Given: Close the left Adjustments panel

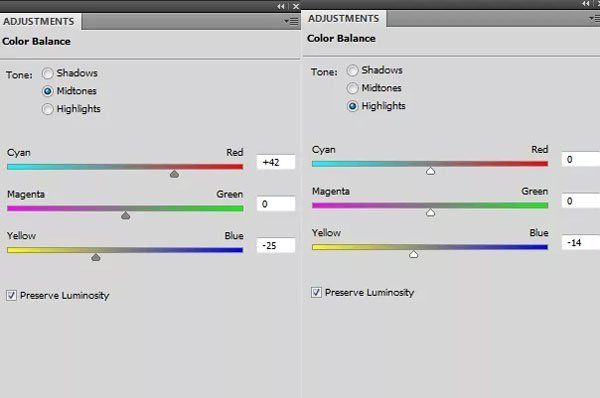Looking at the screenshot, I should coord(296,7).
